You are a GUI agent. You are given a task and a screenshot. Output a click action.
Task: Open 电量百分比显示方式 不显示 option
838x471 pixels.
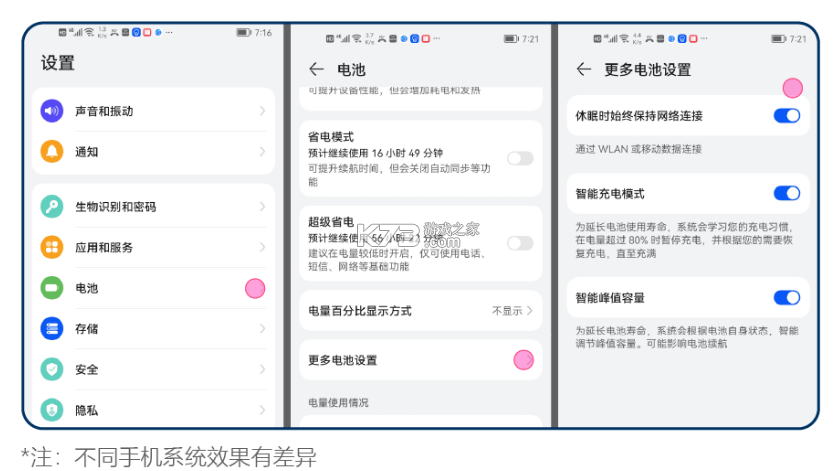[512, 311]
